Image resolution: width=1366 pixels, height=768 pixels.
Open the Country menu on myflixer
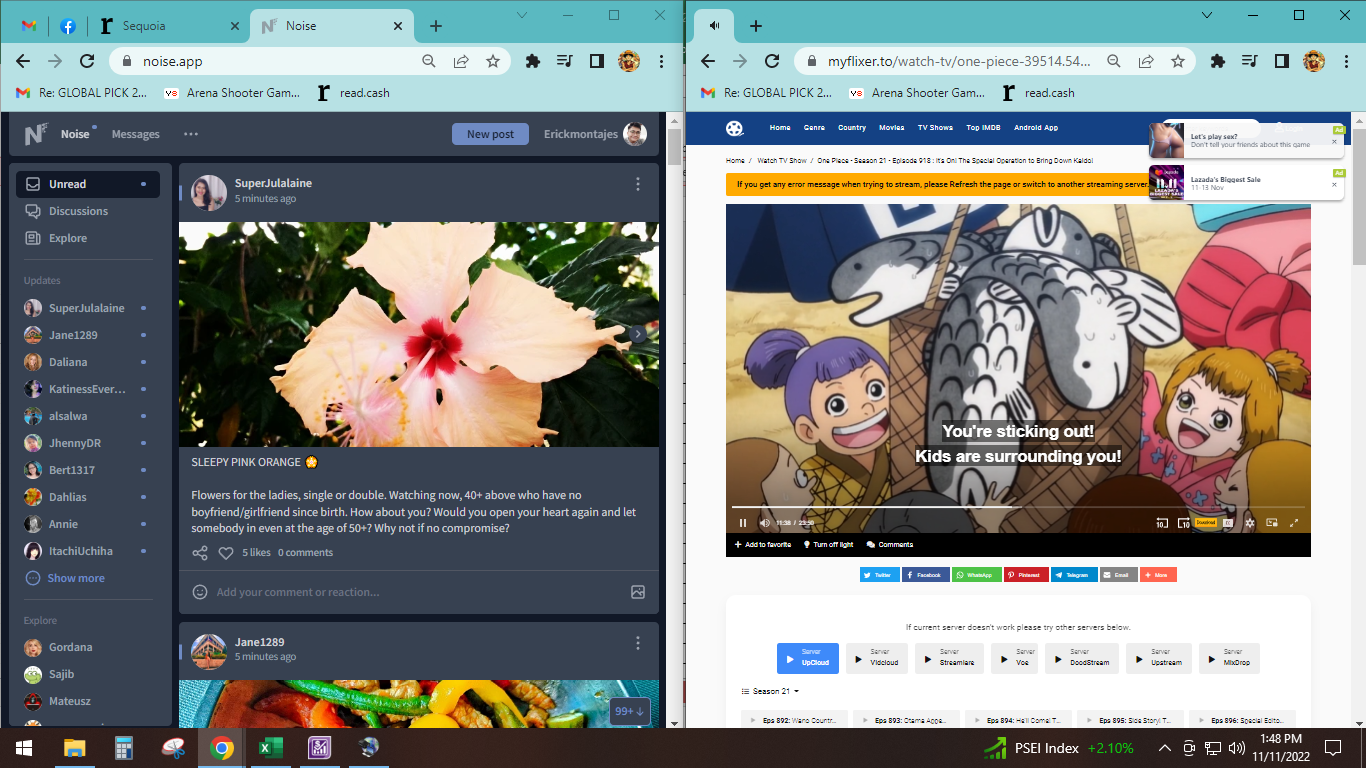pyautogui.click(x=852, y=128)
